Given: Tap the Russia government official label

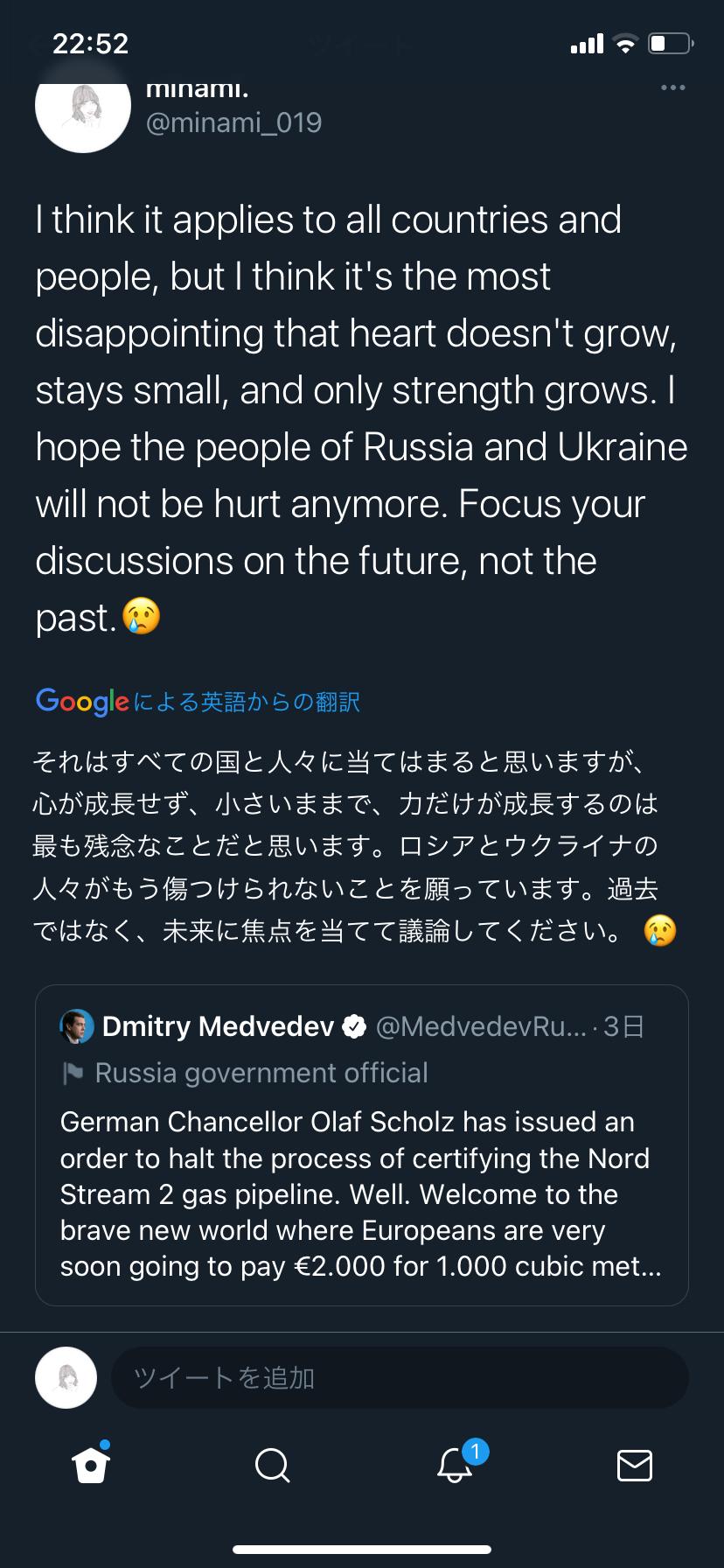Looking at the screenshot, I should click(261, 1074).
